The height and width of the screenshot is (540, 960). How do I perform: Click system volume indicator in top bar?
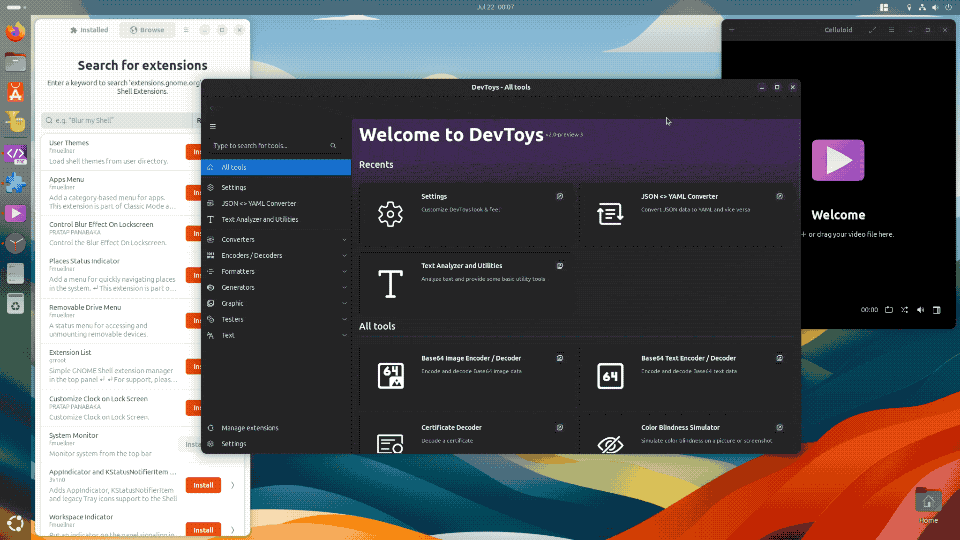(x=935, y=7)
